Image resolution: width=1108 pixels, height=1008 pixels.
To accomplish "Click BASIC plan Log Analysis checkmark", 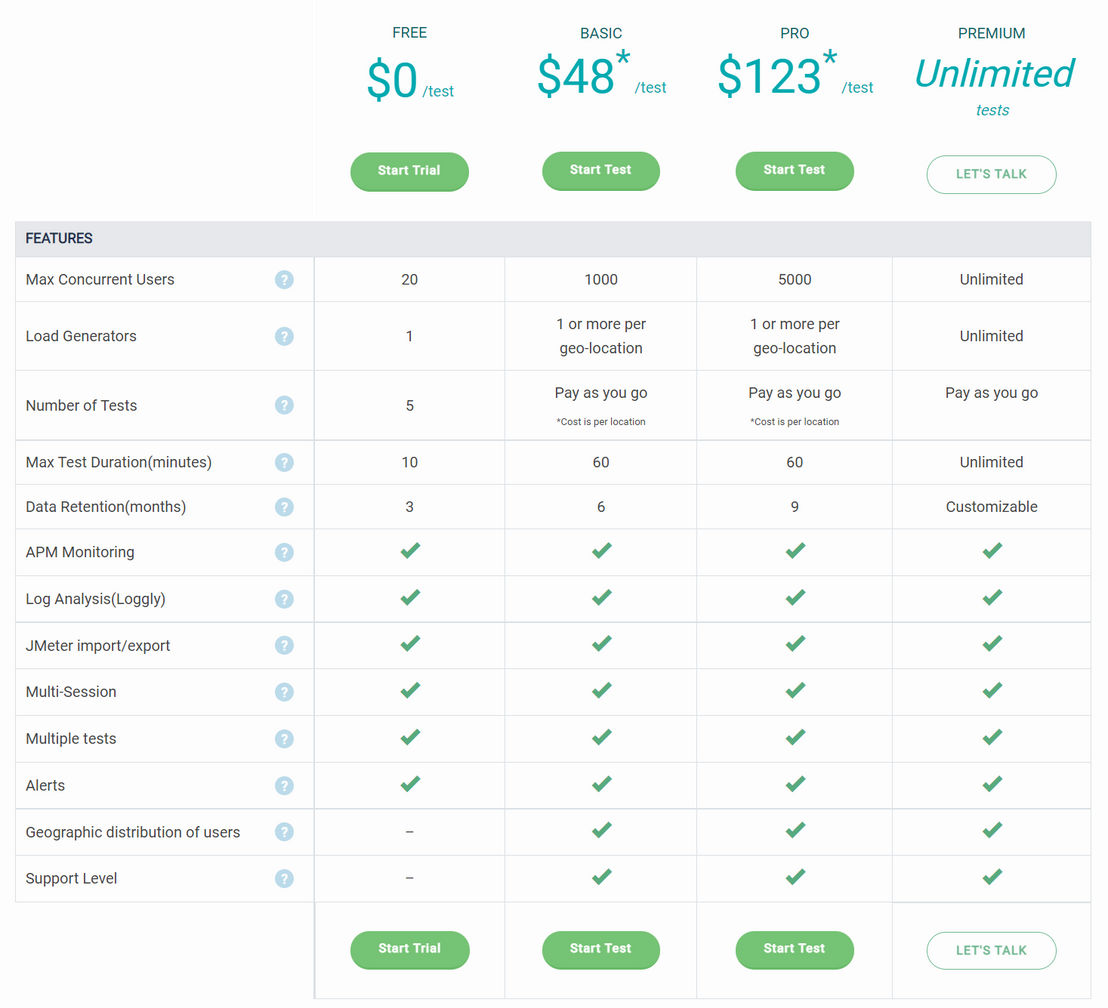I will click(x=601, y=598).
